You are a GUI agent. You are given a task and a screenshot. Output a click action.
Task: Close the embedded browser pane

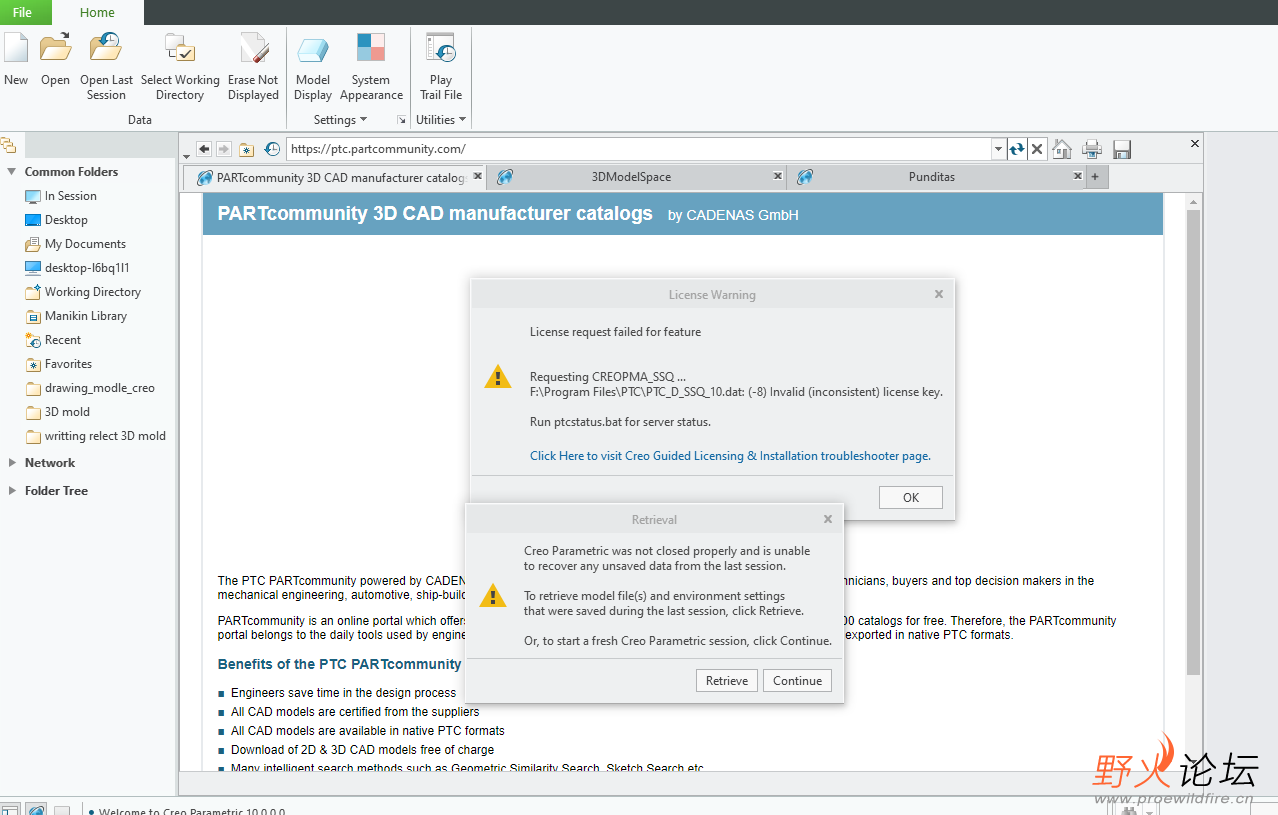(x=1194, y=144)
